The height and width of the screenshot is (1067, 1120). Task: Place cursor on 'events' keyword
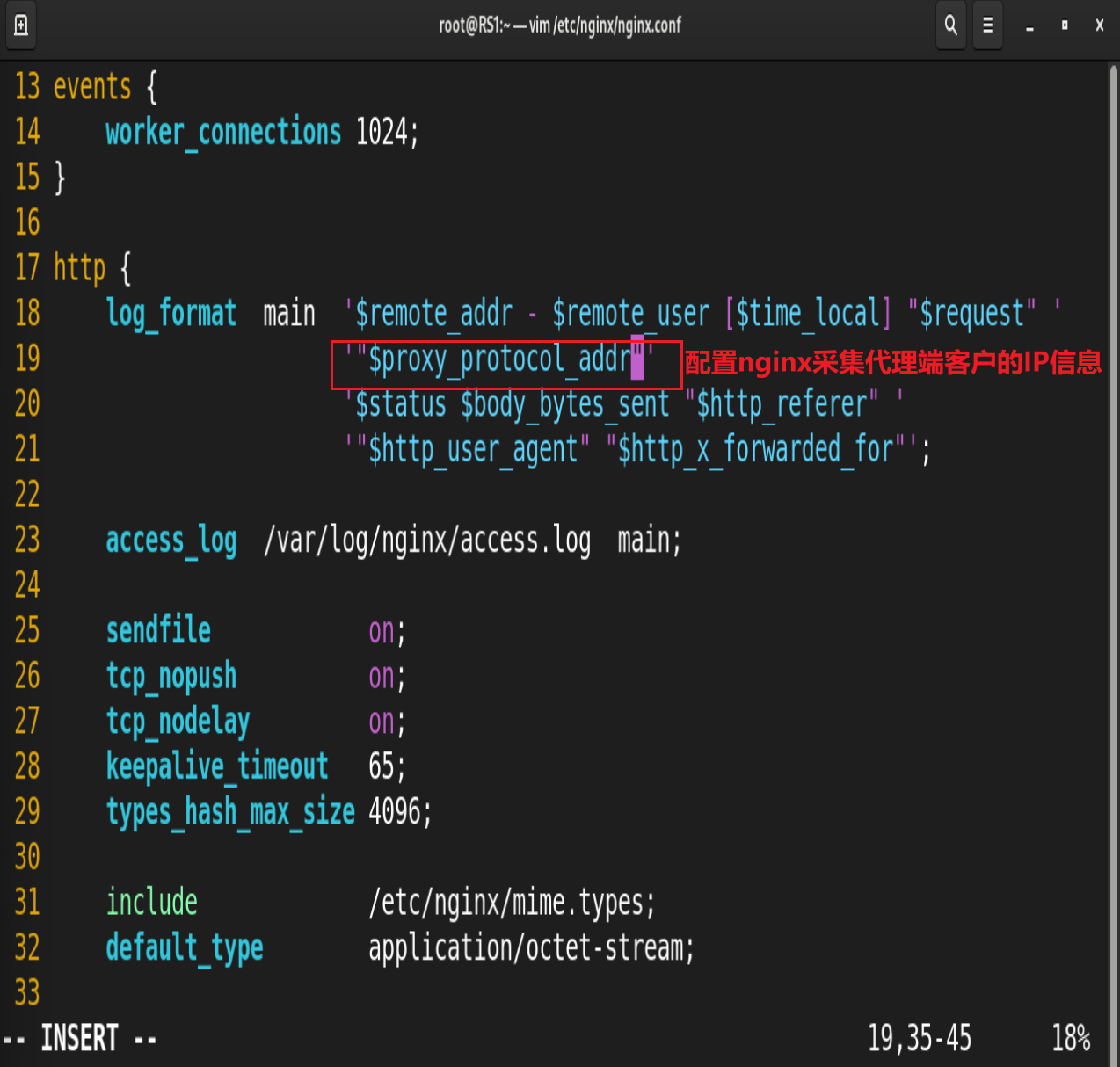pos(92,87)
